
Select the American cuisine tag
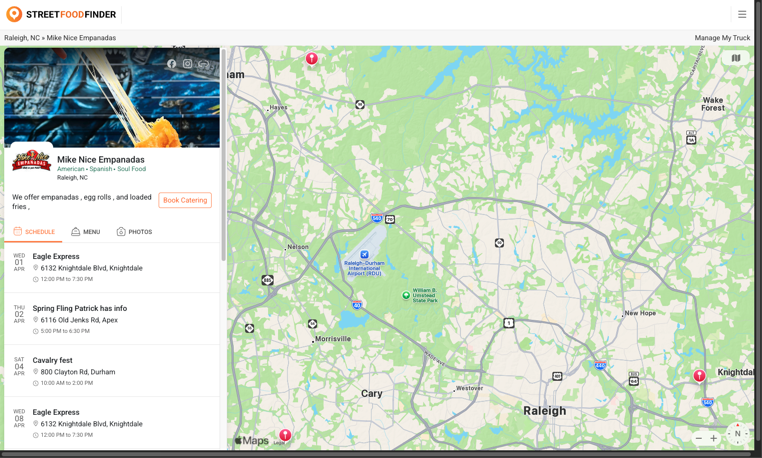point(70,169)
